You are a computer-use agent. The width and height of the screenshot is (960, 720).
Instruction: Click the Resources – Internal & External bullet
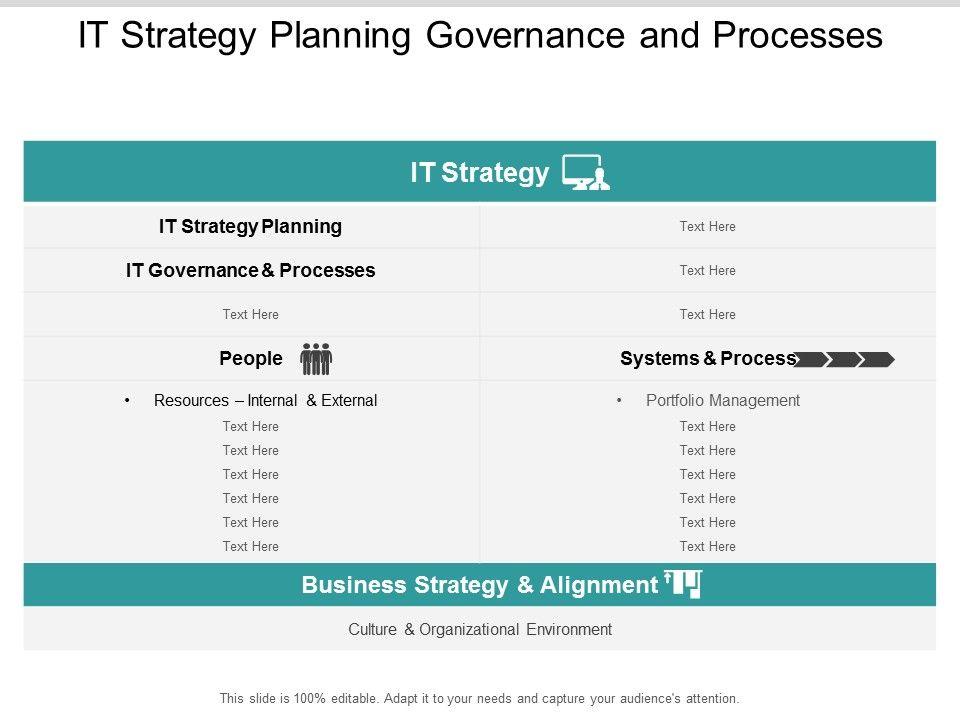coord(265,401)
